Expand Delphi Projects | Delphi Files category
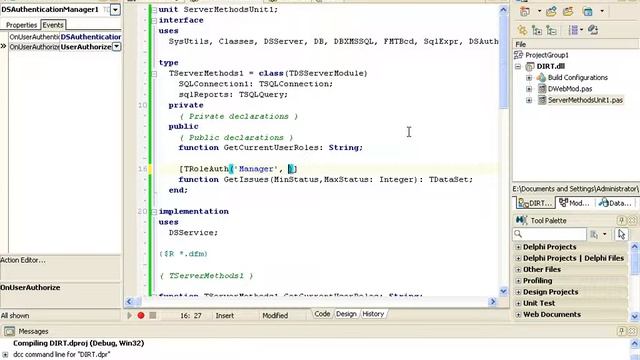Screen dimensions: 640x360 click(518, 258)
